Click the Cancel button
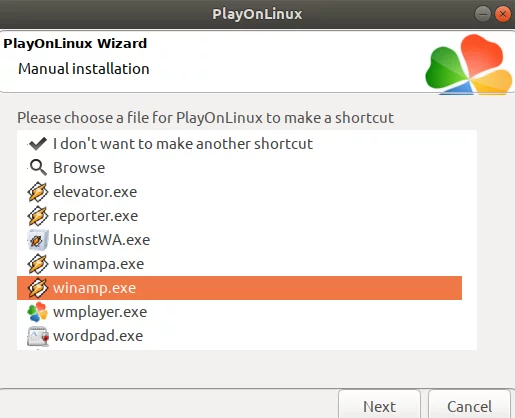Screen dimensions: 515x418 click(469, 404)
